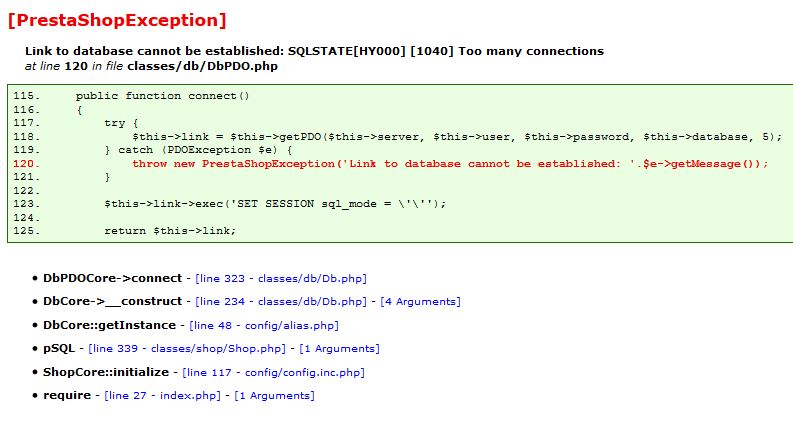Viewport: 793px width, 424px height.
Task: Expand '[1 Arguments]' for require entry
Action: click(274, 396)
